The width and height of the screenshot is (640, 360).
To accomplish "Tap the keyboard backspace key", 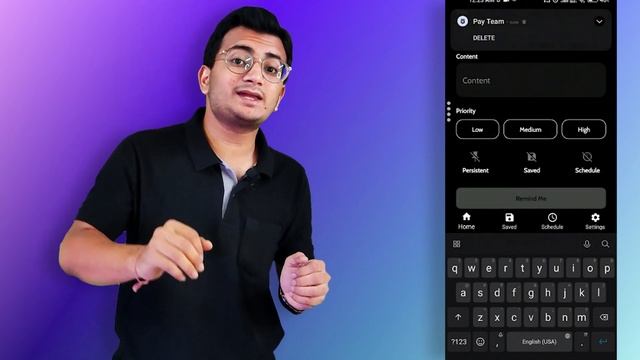I will (604, 317).
